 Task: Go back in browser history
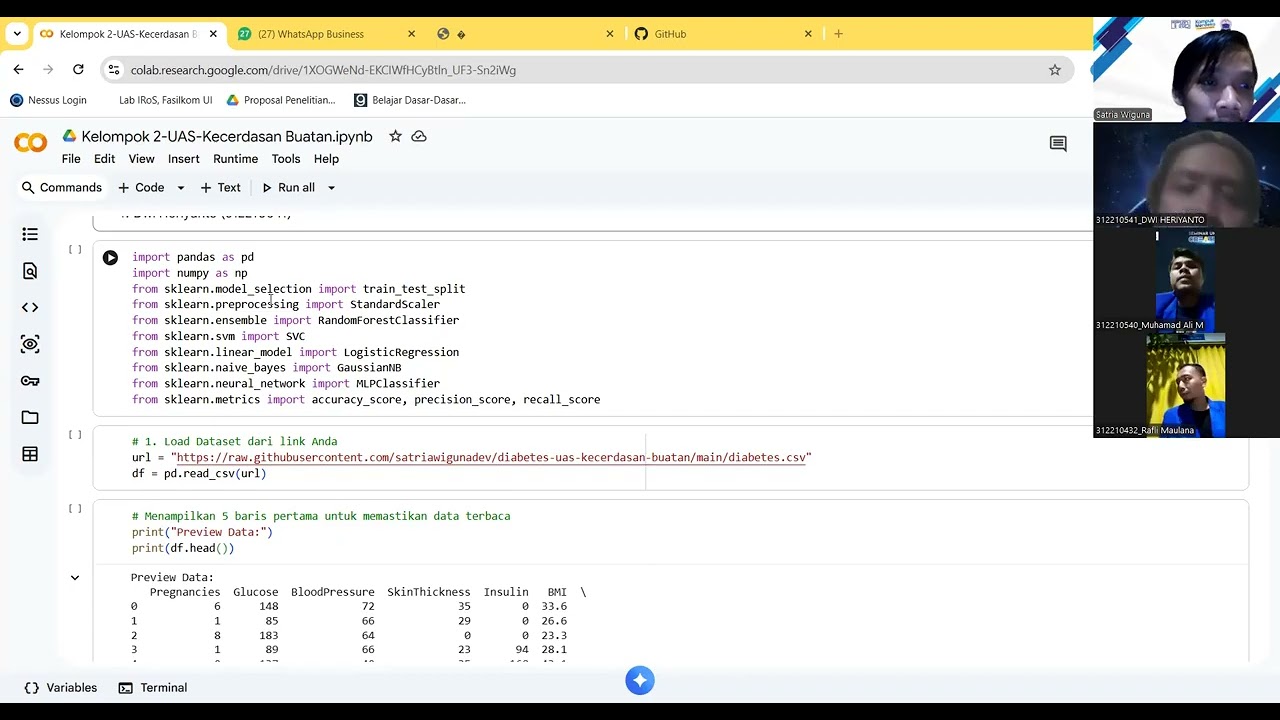18,70
